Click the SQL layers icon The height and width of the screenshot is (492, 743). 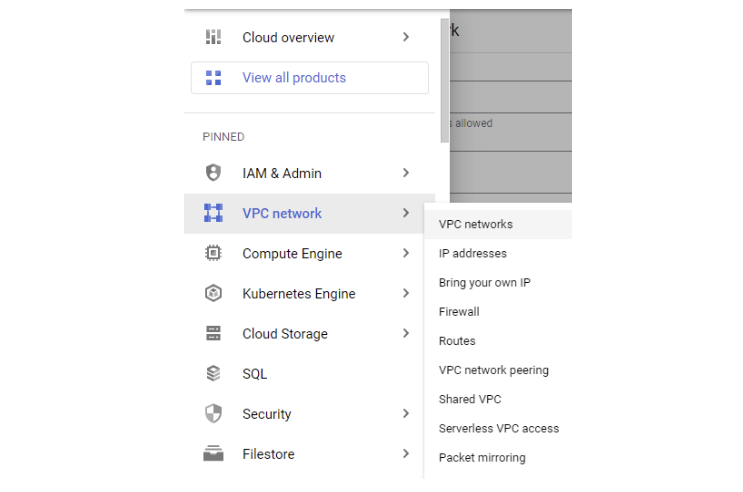(213, 374)
